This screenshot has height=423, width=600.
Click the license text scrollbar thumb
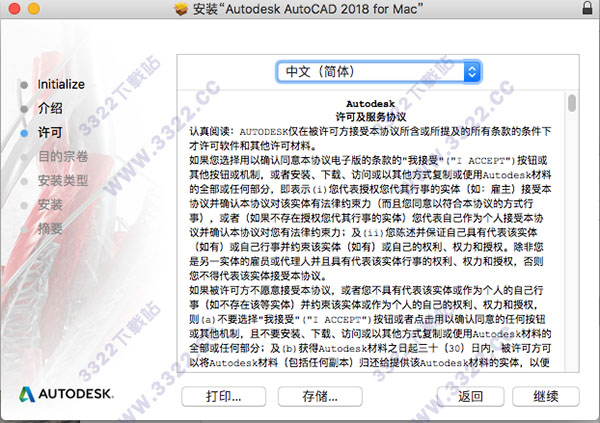coord(572,103)
